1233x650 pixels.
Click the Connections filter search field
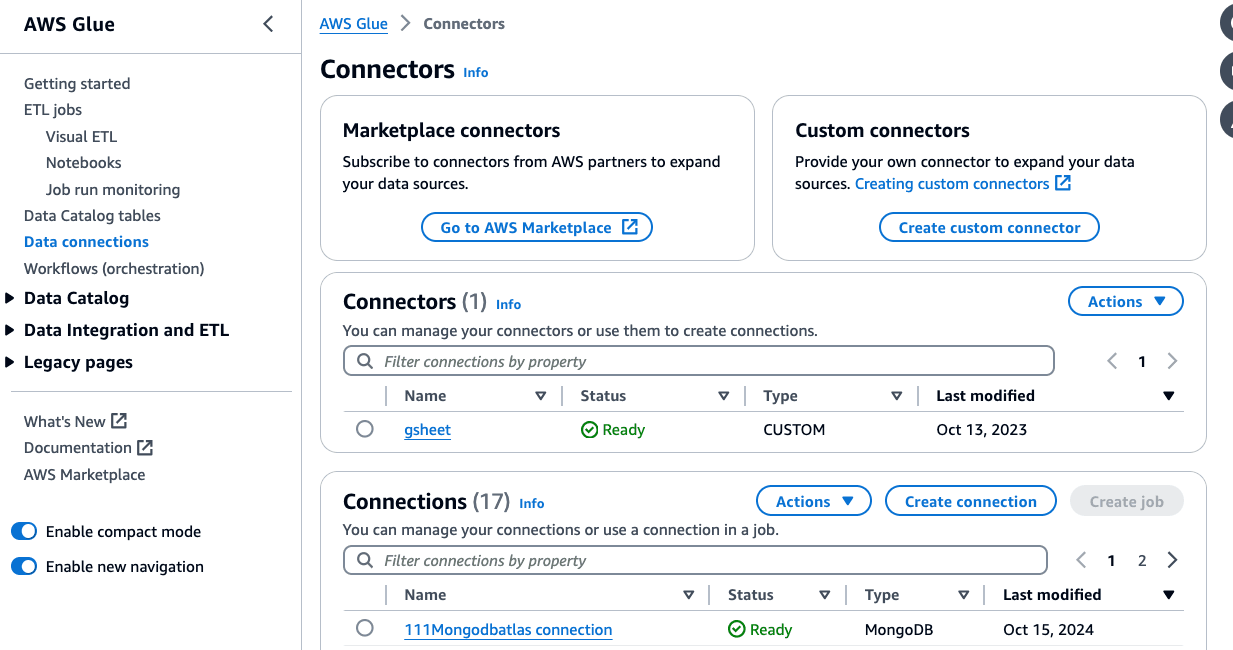coord(700,561)
